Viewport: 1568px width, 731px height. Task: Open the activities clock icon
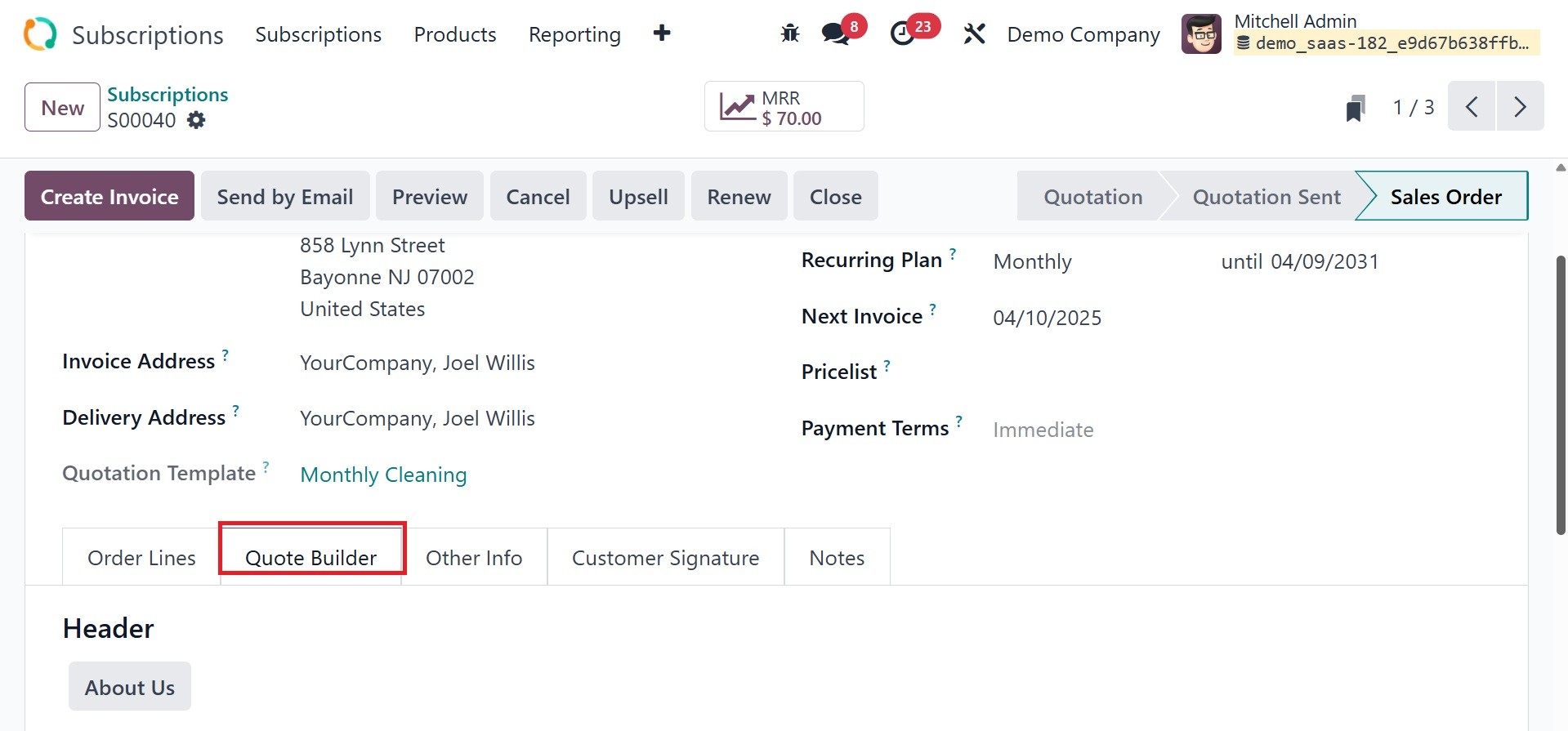pos(902,33)
